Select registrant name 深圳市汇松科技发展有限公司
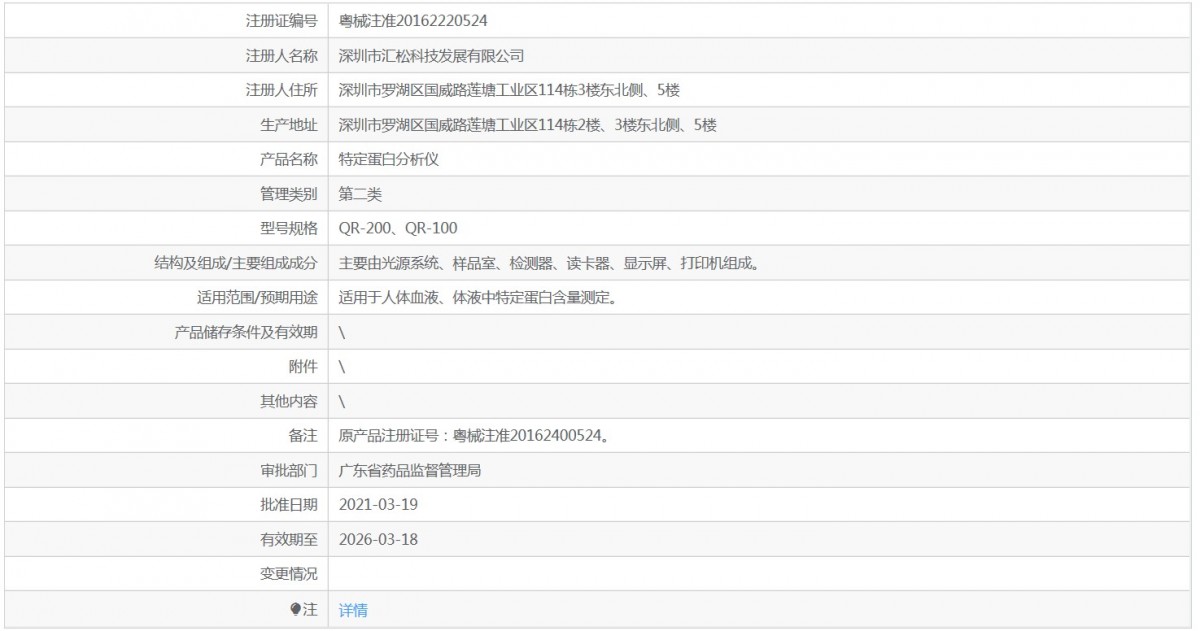The height and width of the screenshot is (631, 1200). (x=431, y=56)
